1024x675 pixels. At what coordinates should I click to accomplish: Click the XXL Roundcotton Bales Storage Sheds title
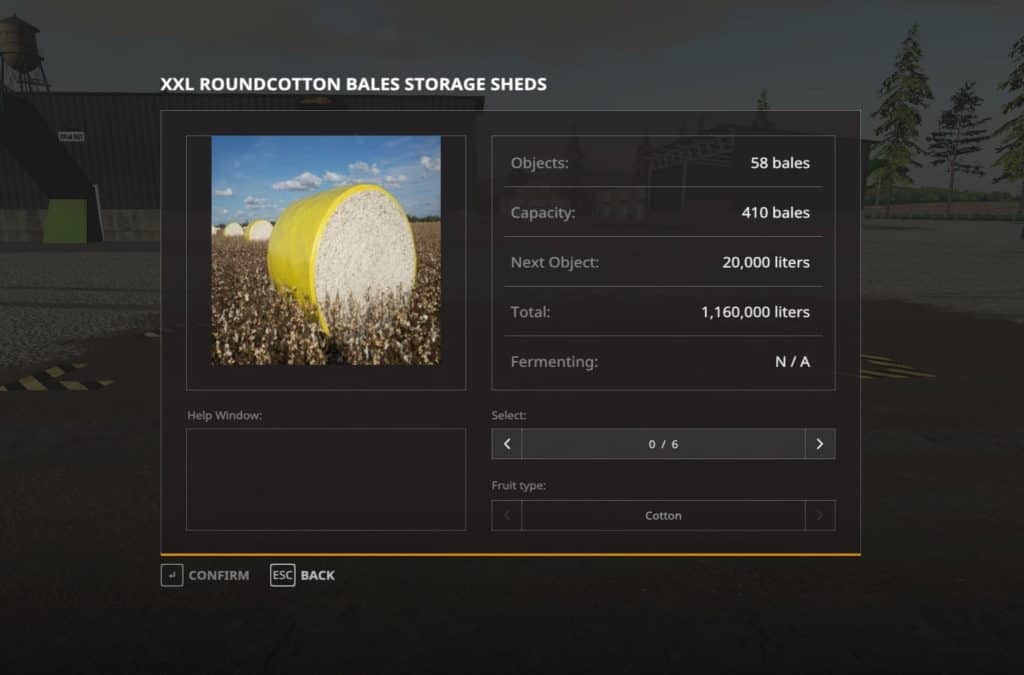click(x=355, y=84)
